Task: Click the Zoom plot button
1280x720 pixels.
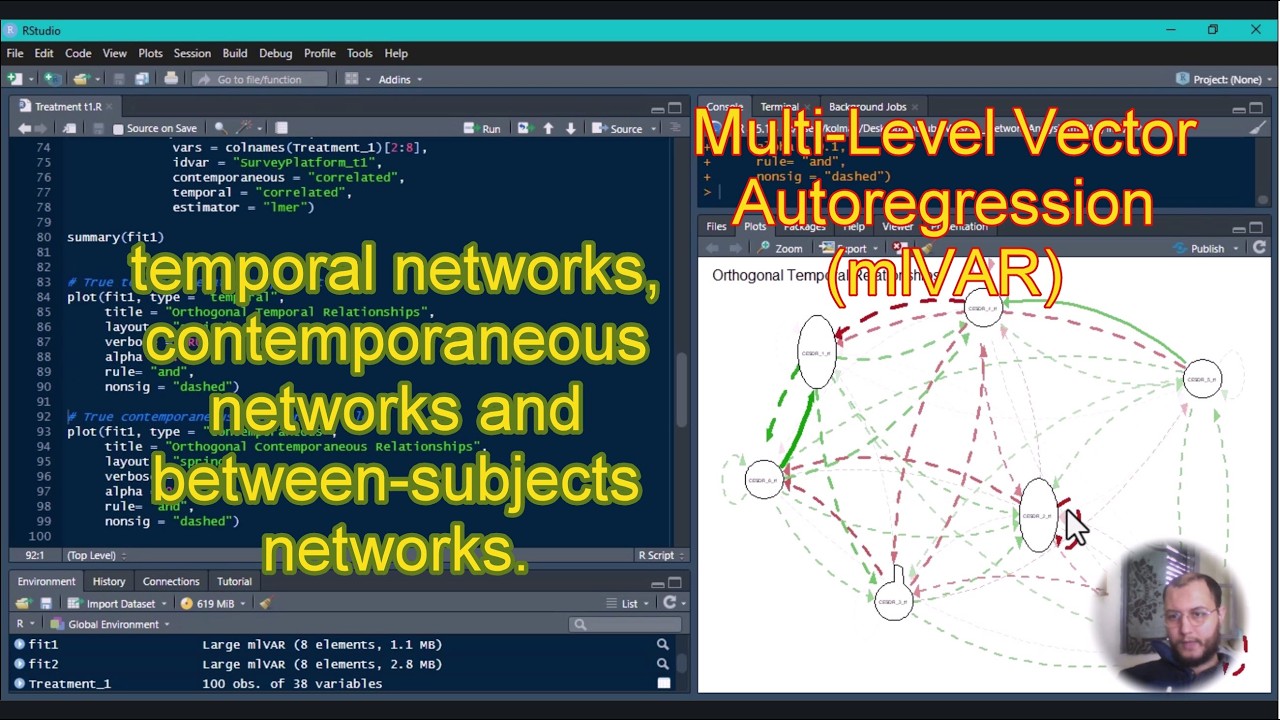Action: 780,248
